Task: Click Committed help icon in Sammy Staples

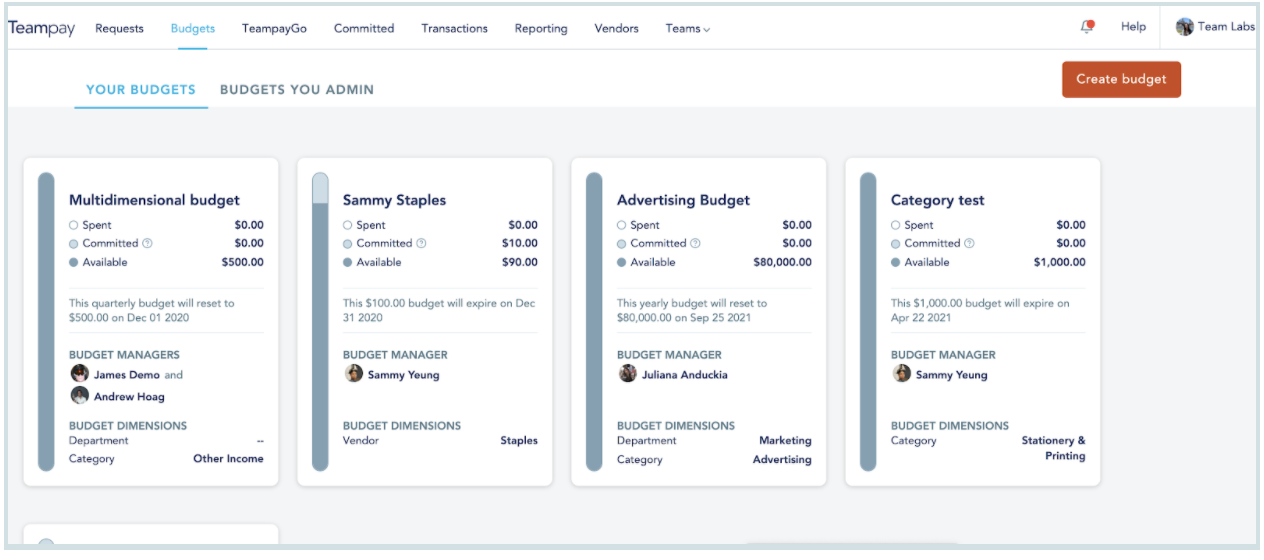Action: point(421,243)
